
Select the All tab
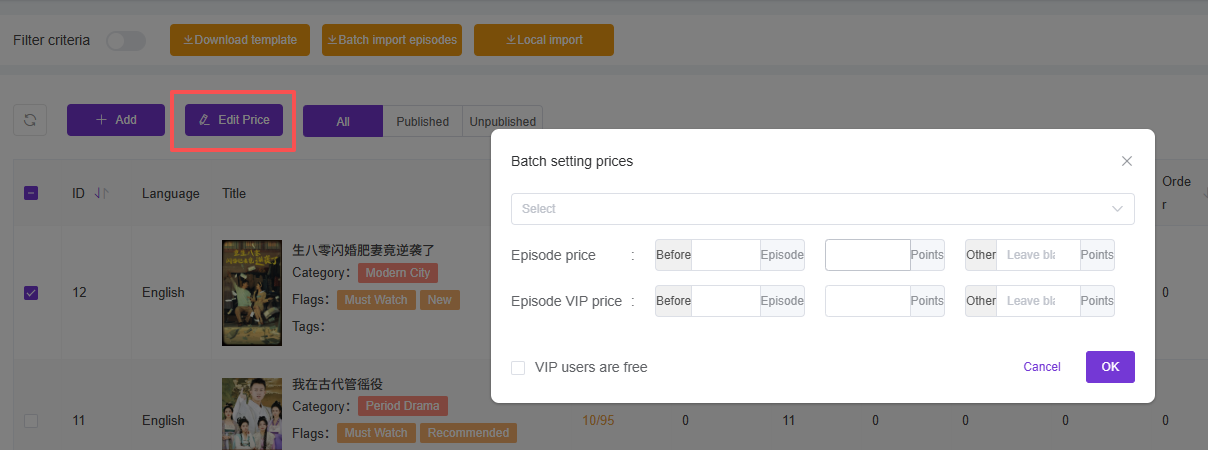coord(343,121)
